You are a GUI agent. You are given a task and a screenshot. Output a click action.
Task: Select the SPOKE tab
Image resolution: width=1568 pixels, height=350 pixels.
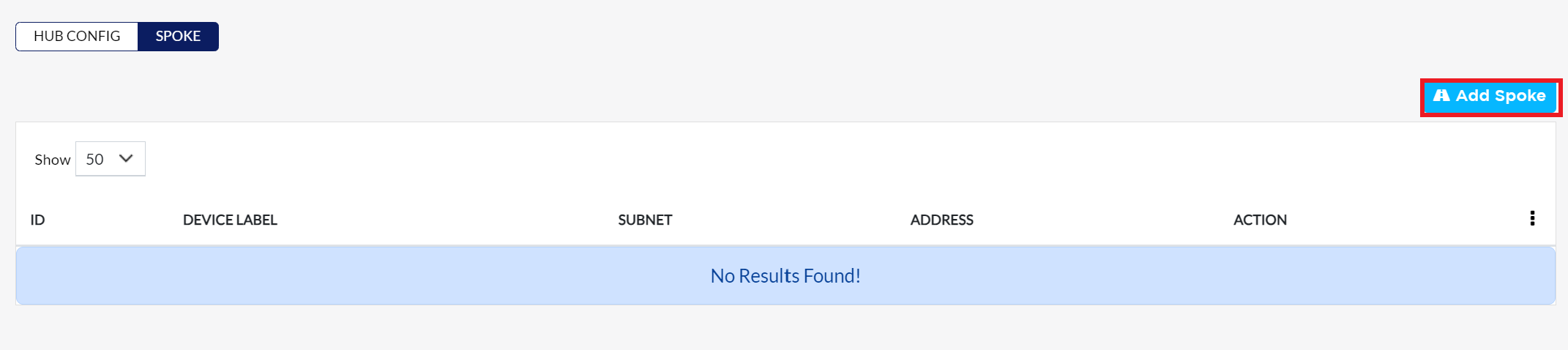(x=178, y=36)
